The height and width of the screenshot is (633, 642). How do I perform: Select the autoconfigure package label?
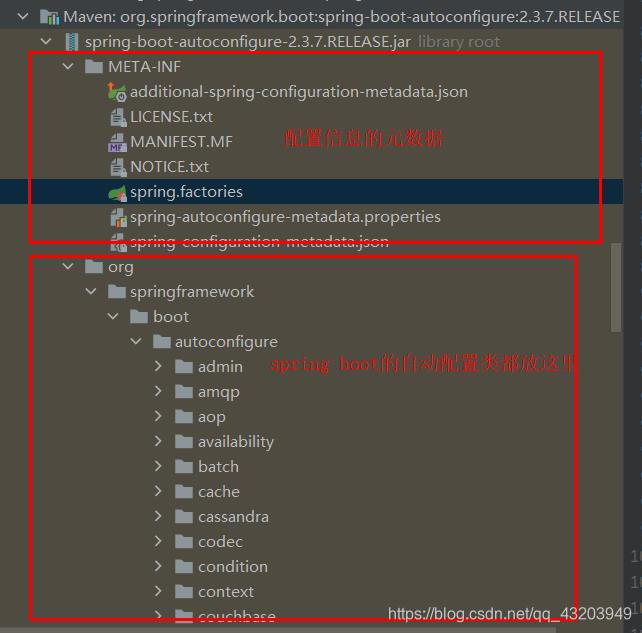pos(226,342)
